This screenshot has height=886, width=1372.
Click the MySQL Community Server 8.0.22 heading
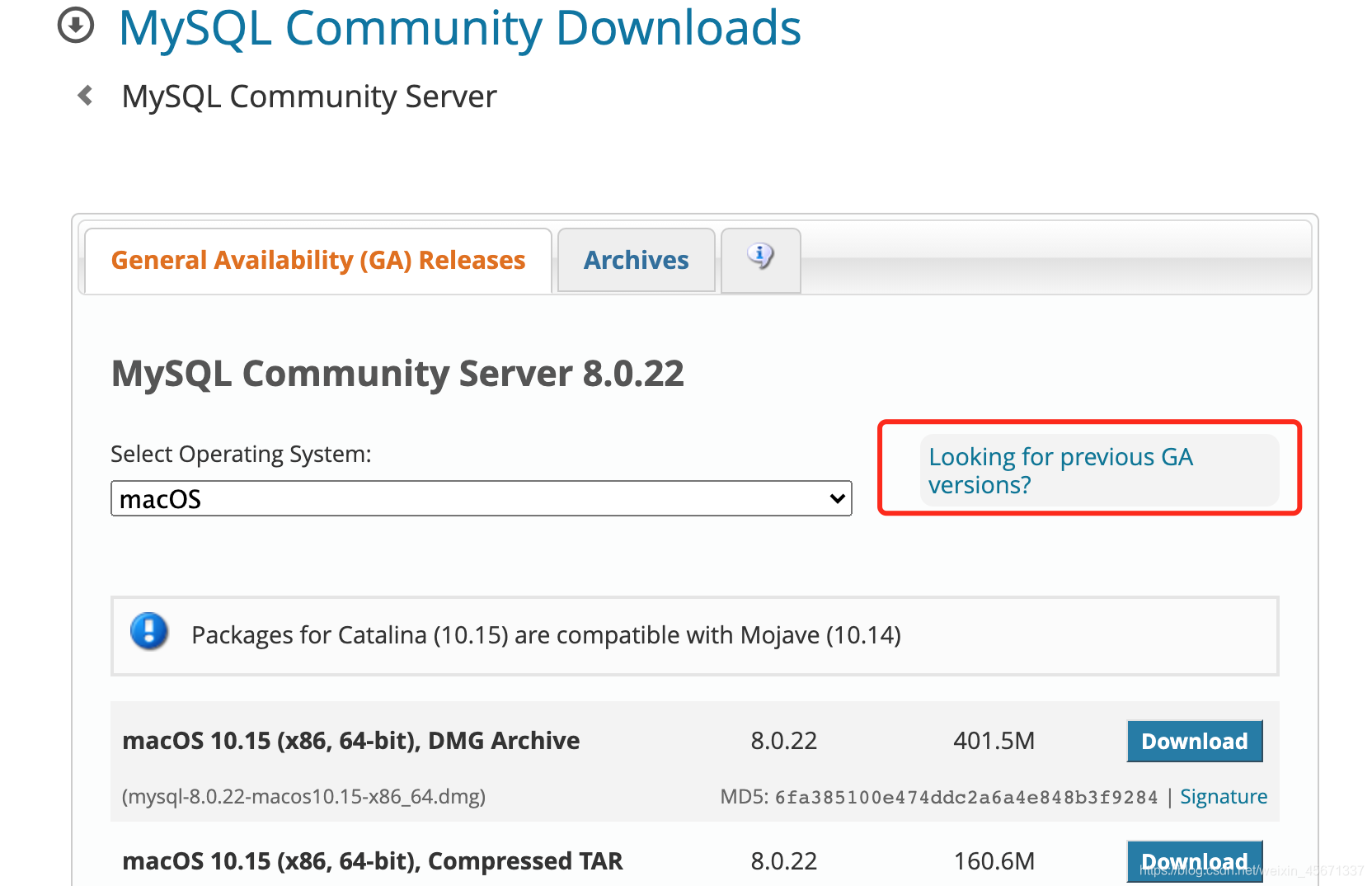pos(397,374)
